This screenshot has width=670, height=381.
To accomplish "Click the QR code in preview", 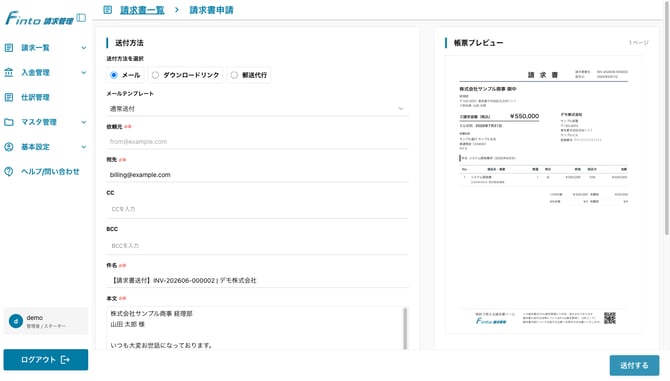I will (x=610, y=318).
